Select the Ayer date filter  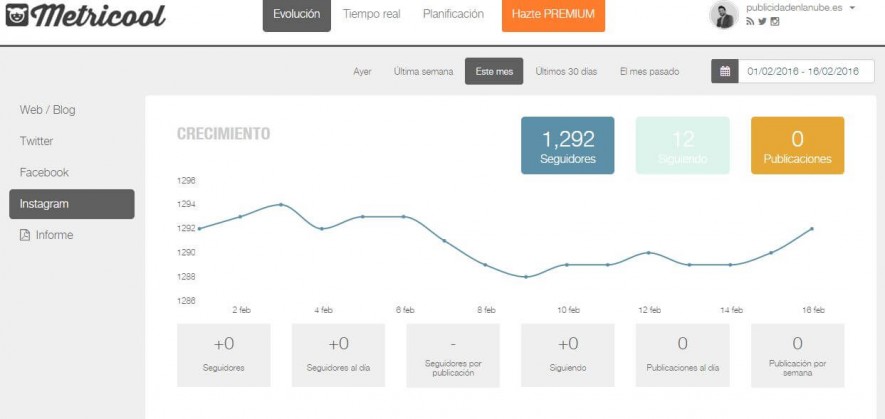362,72
